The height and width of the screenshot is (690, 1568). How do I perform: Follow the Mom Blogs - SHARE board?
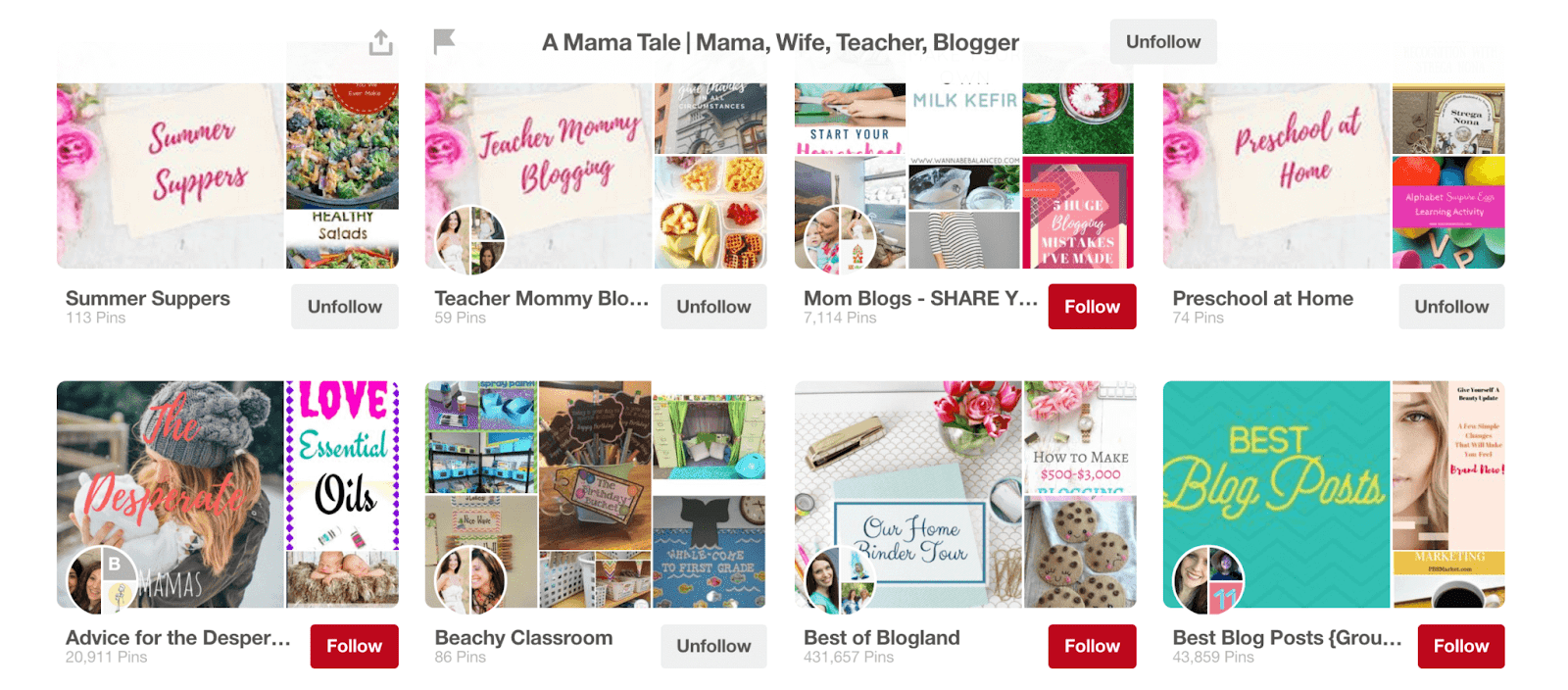point(1092,307)
